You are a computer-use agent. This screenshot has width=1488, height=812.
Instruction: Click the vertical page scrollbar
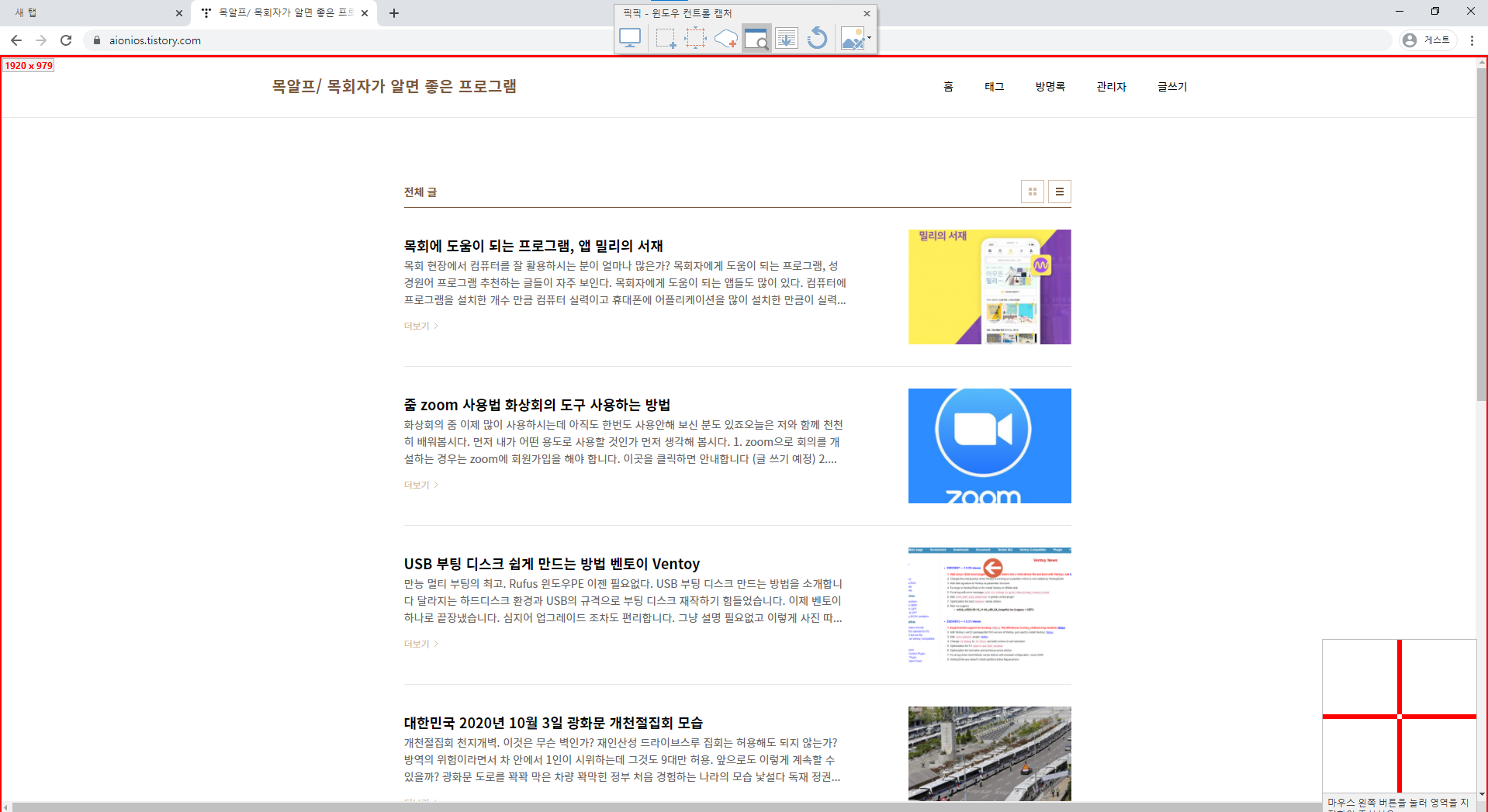(x=1482, y=233)
